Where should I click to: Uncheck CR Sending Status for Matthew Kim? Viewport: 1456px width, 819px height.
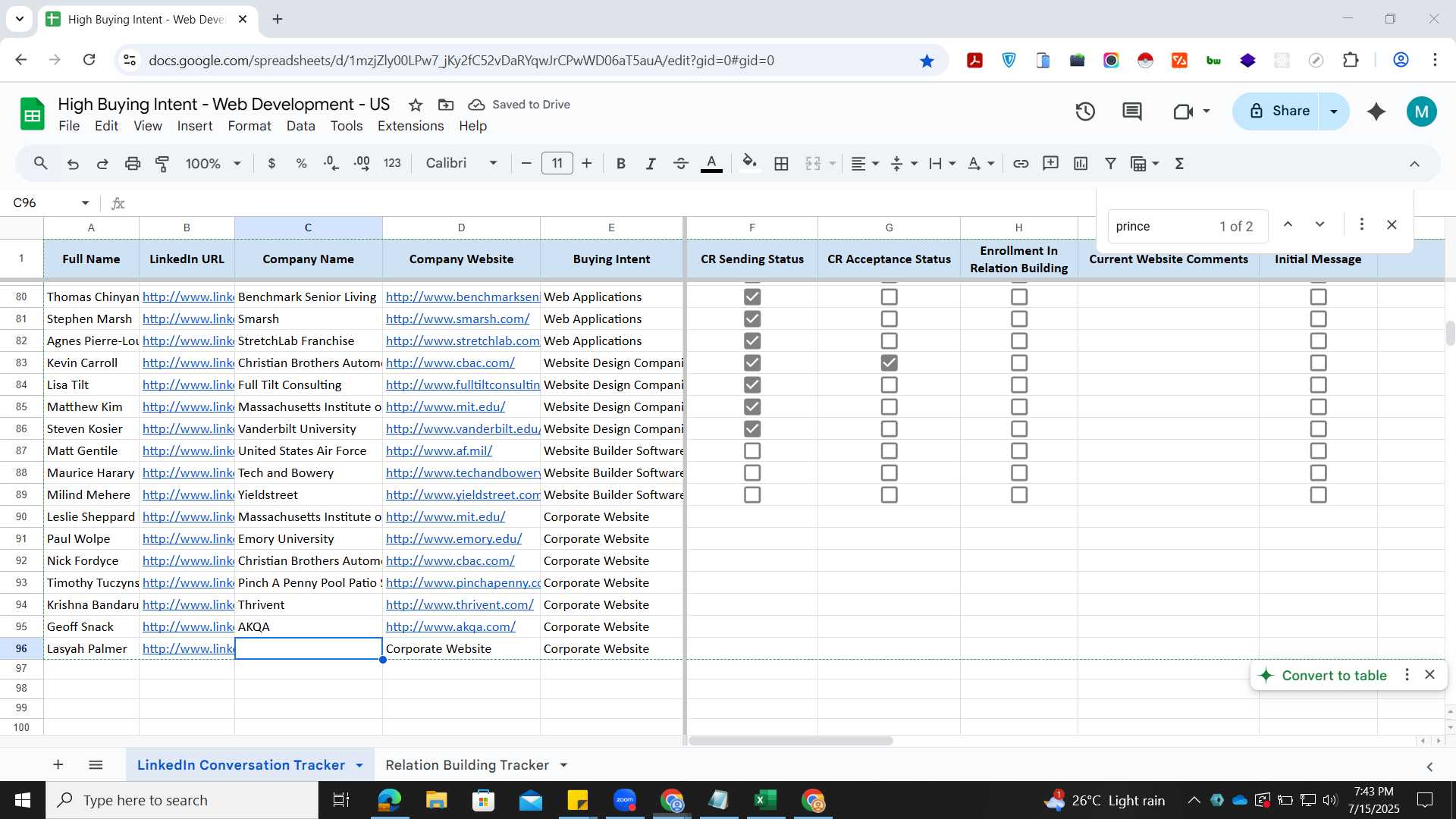pos(752,406)
